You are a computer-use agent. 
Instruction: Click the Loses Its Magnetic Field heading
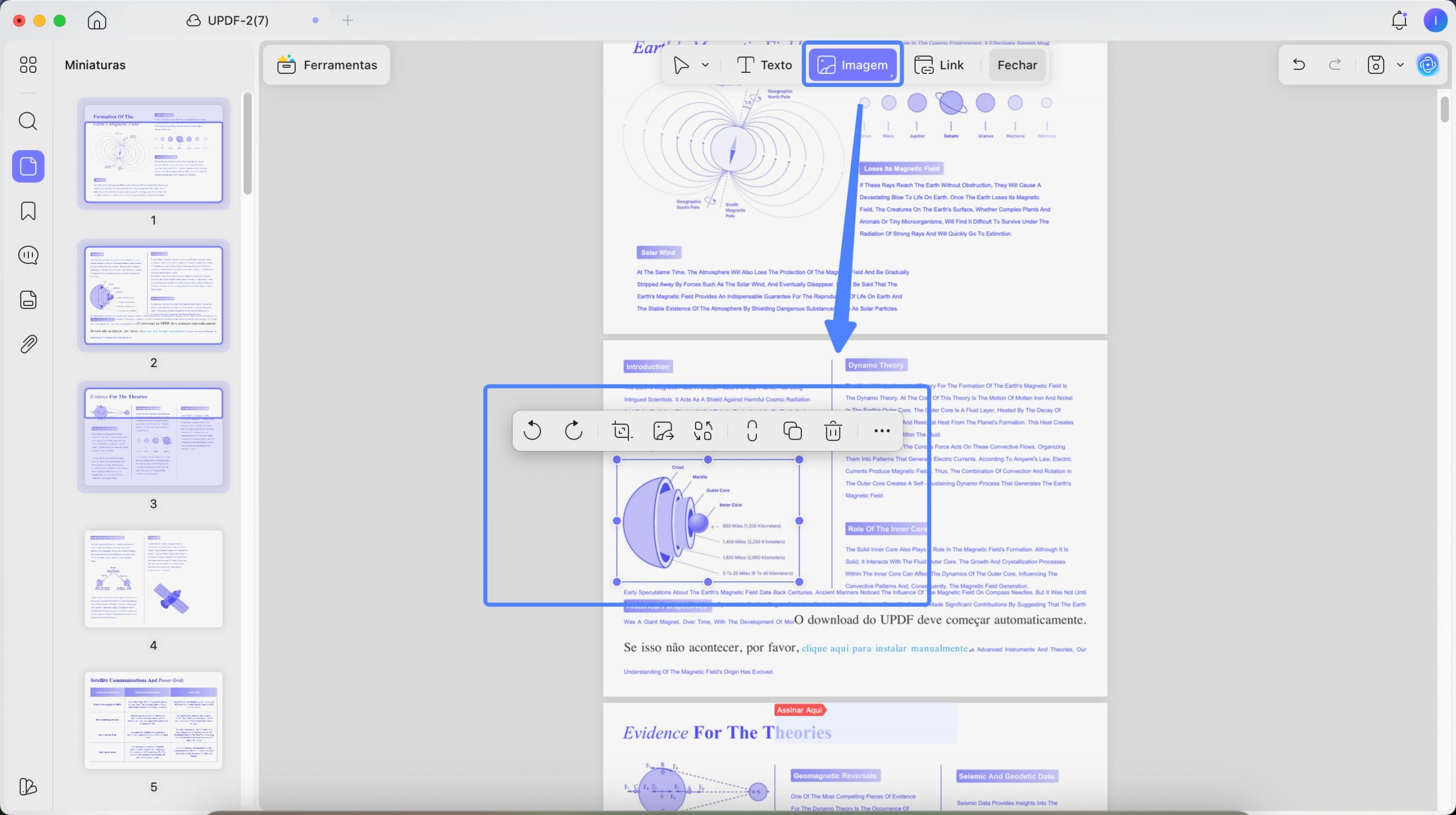901,168
